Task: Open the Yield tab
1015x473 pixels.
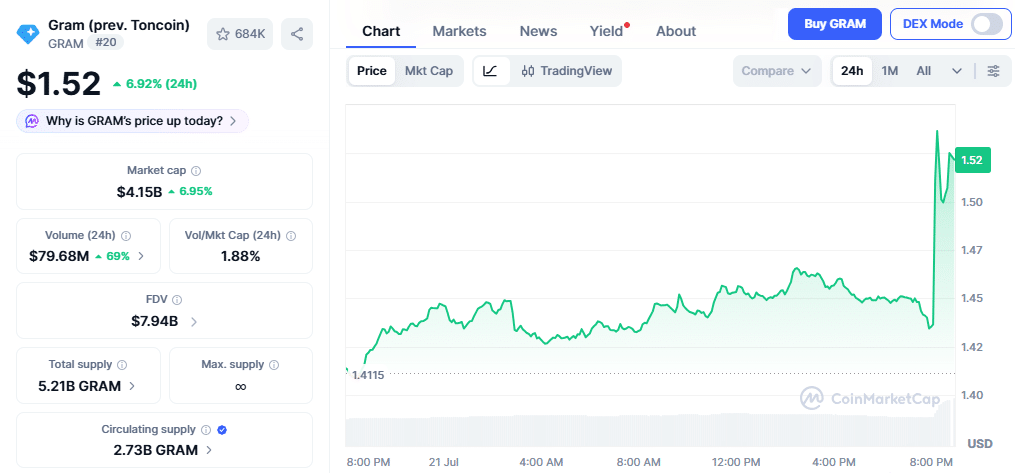Action: coord(607,31)
